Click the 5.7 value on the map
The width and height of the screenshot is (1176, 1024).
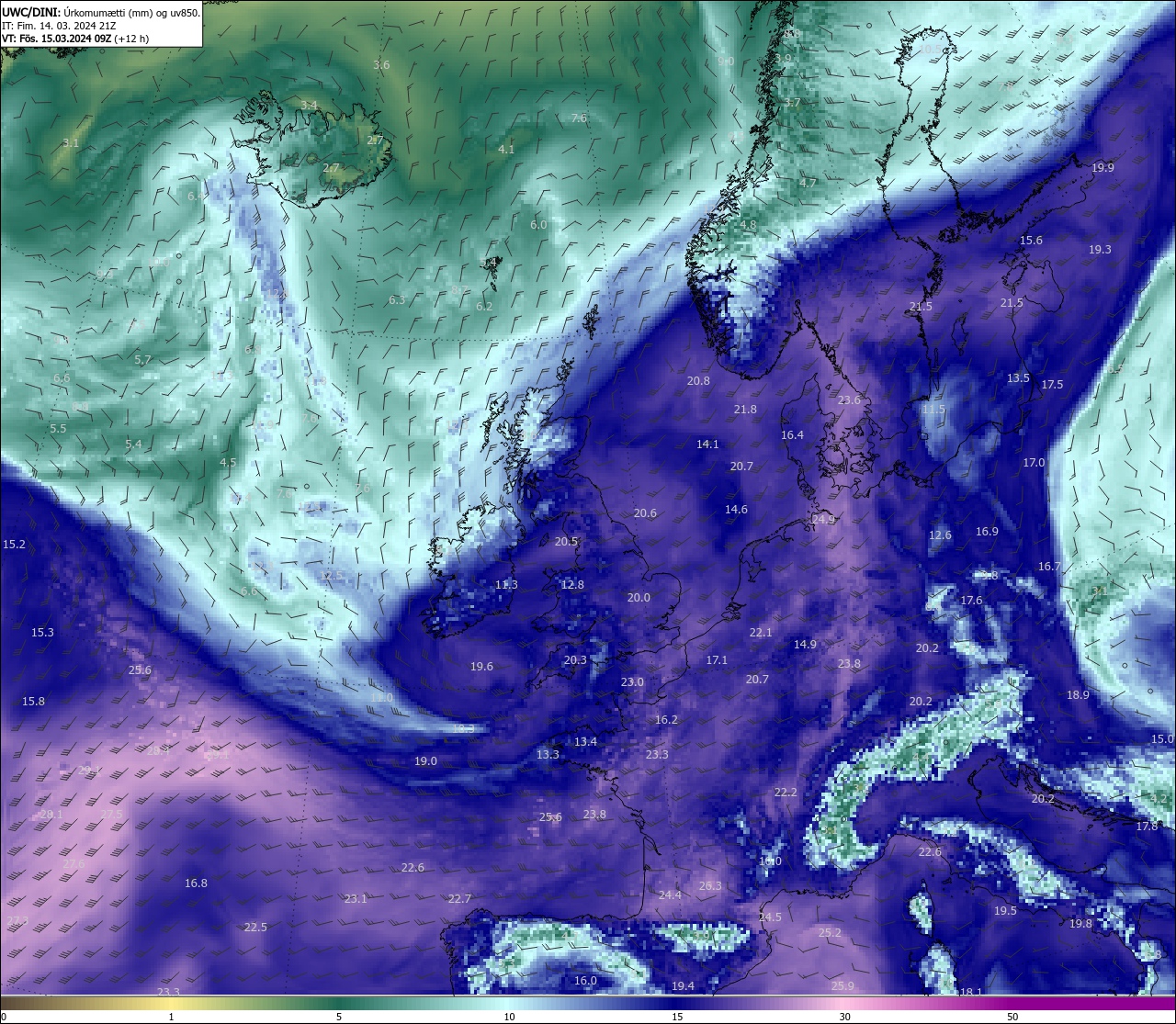click(x=142, y=360)
